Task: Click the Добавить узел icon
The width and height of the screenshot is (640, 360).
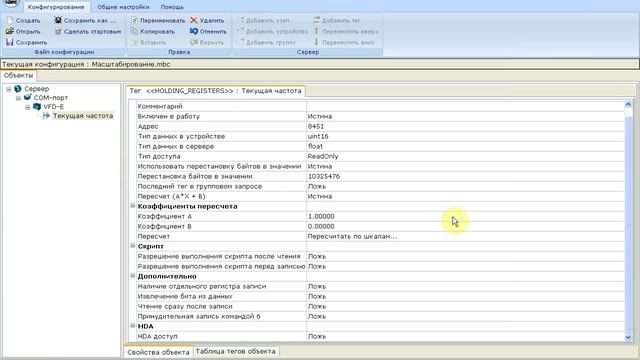Action: (241, 20)
